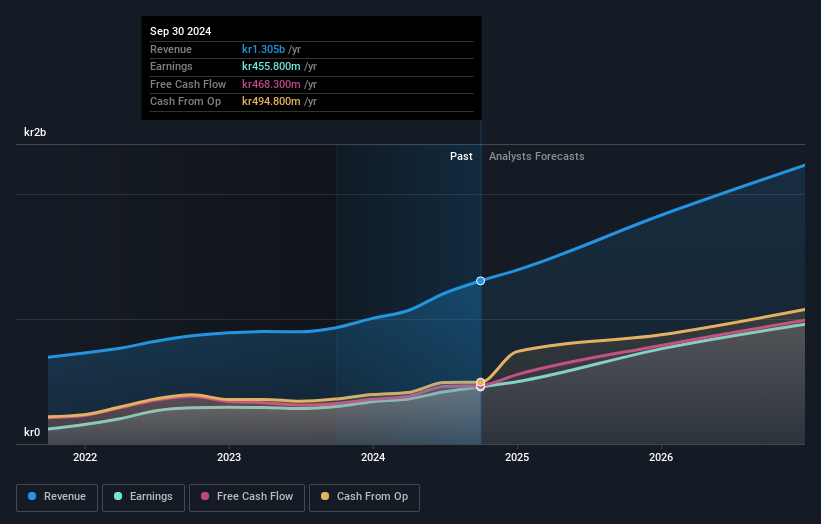This screenshot has height=524, width=821.
Task: Click the Revenue row label in tooltip
Action: coord(171,49)
